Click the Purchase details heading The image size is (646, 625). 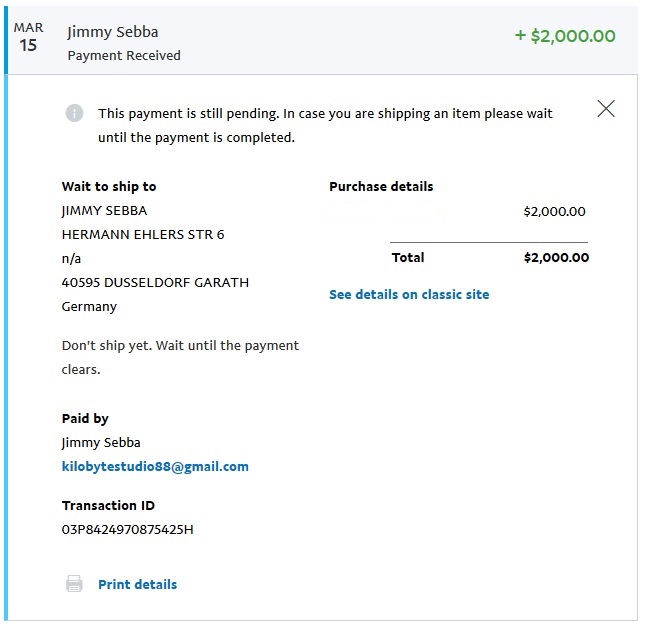pyautogui.click(x=381, y=186)
